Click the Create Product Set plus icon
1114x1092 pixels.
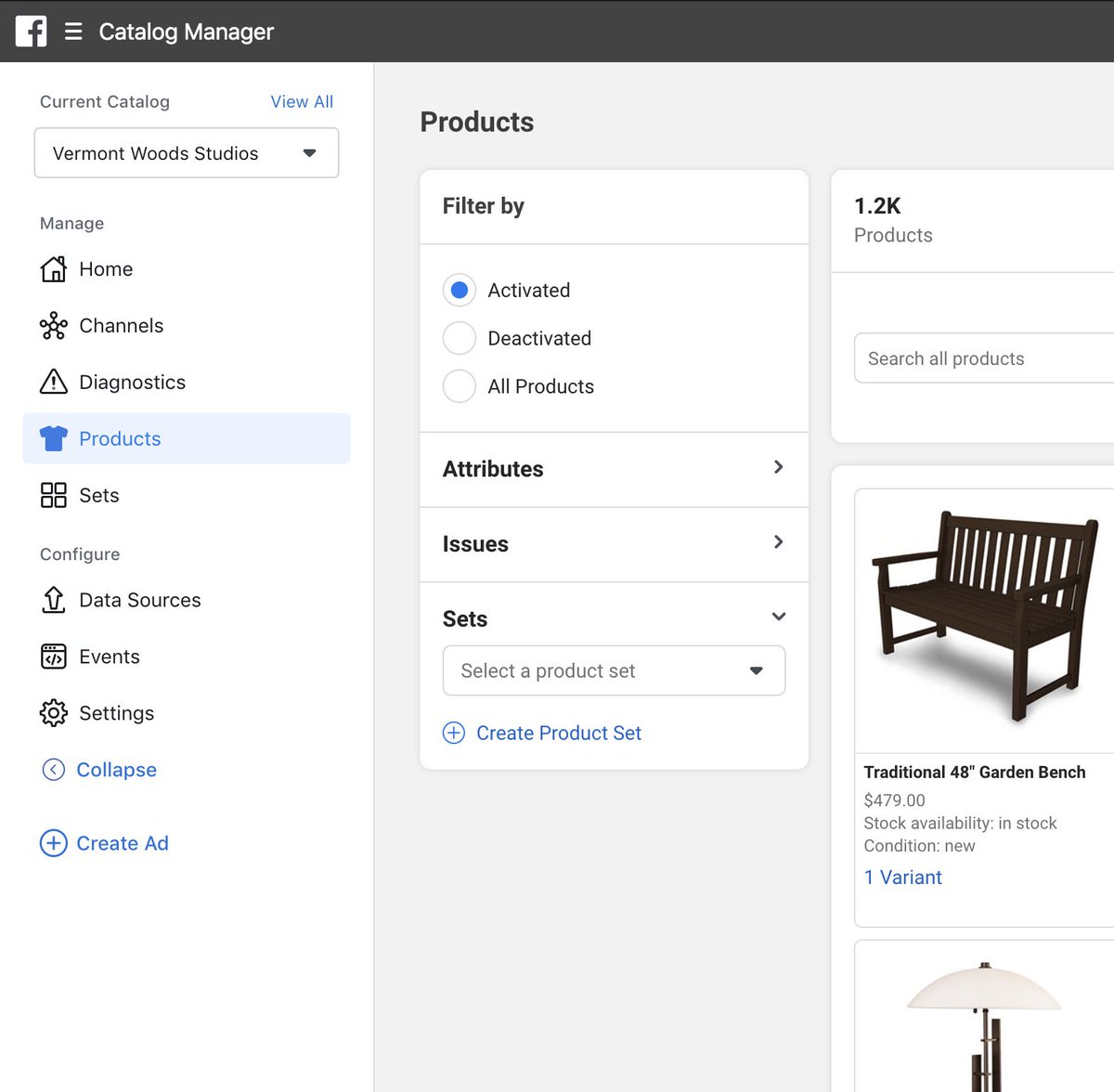click(x=454, y=733)
